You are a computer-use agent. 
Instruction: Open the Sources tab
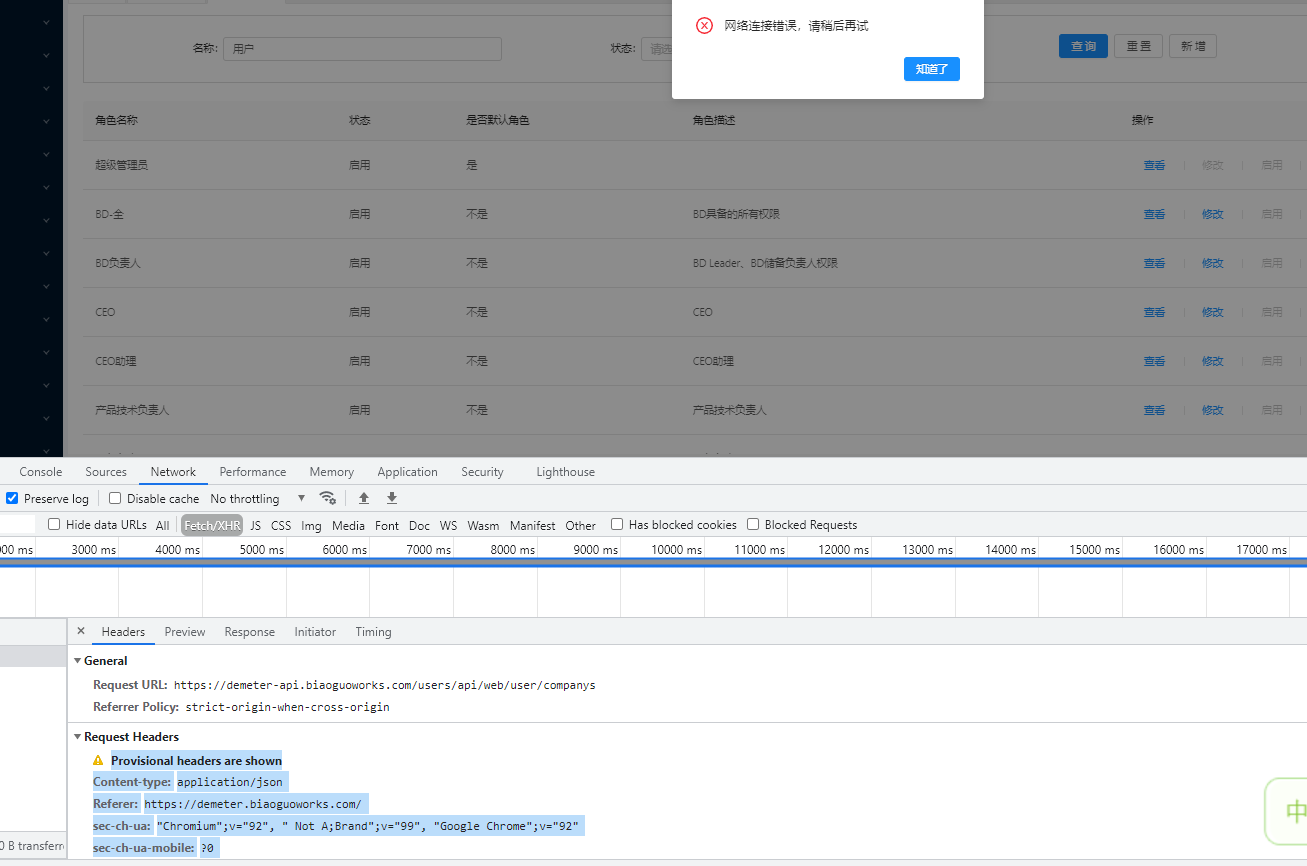tap(106, 472)
